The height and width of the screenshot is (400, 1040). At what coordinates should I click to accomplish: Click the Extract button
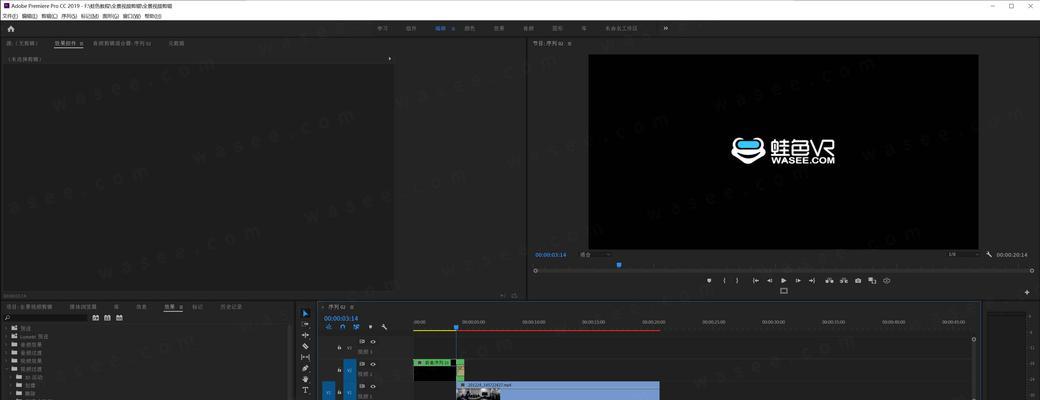coord(844,281)
